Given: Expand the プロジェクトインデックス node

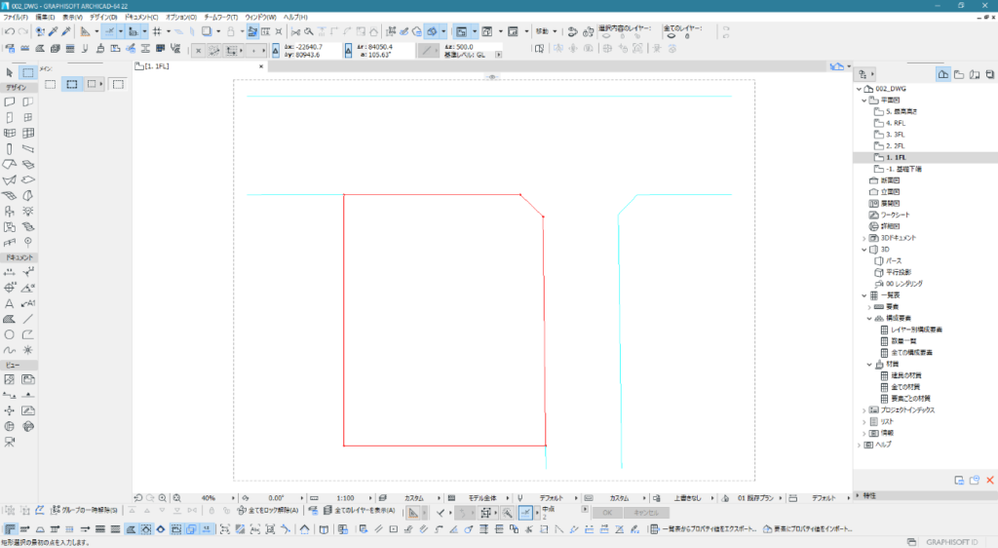Looking at the screenshot, I should [864, 411].
